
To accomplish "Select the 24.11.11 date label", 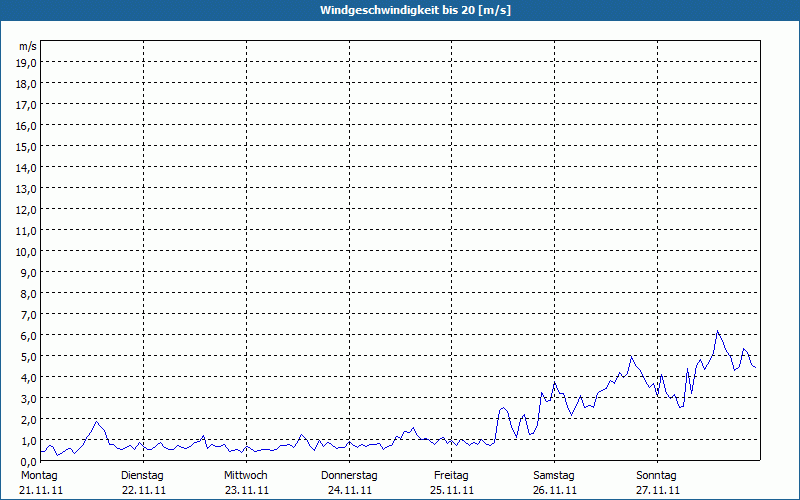I will pos(349,490).
